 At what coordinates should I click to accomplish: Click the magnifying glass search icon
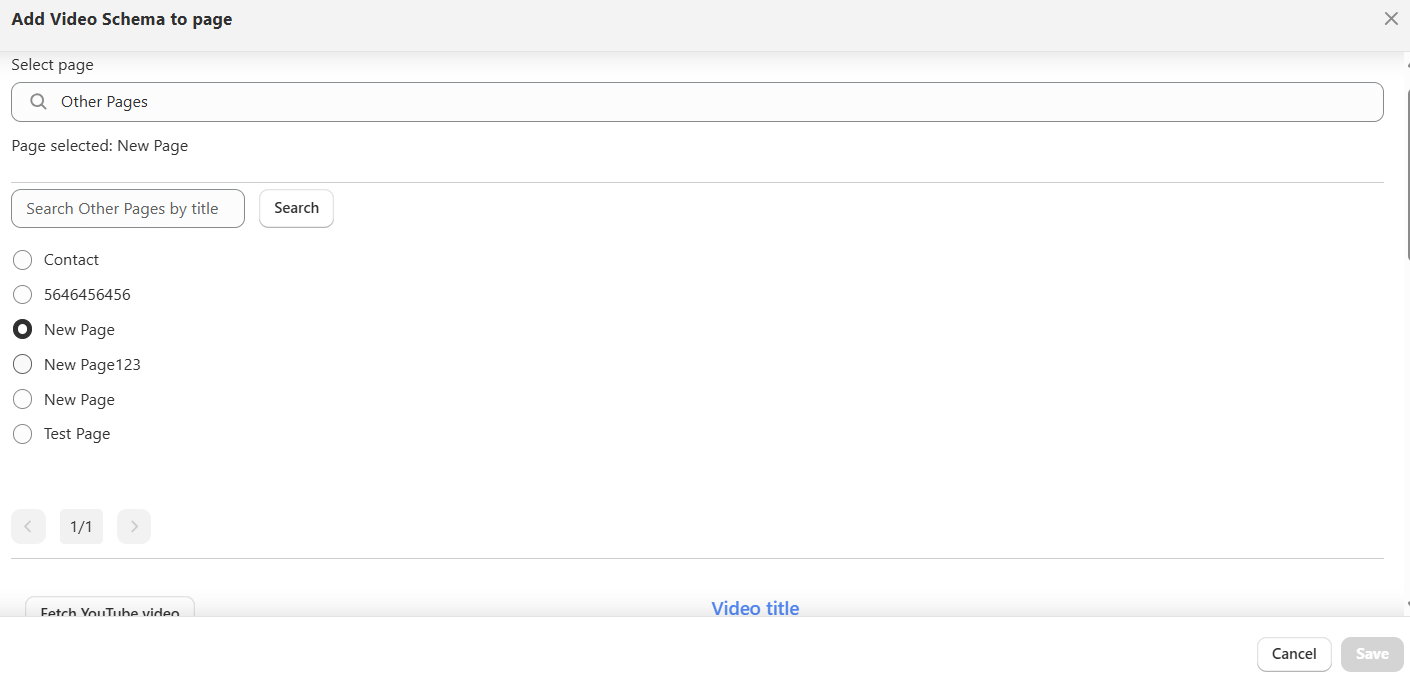pyautogui.click(x=37, y=101)
